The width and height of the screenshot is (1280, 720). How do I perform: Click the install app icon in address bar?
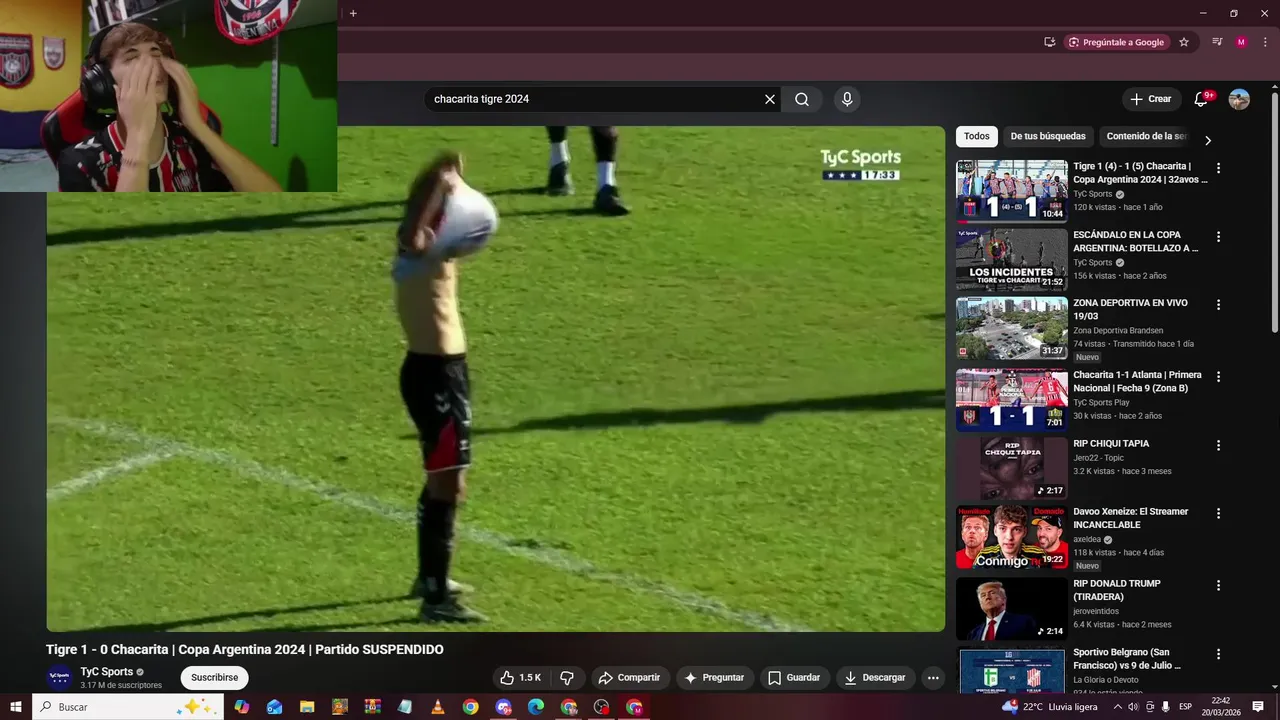[x=1049, y=42]
